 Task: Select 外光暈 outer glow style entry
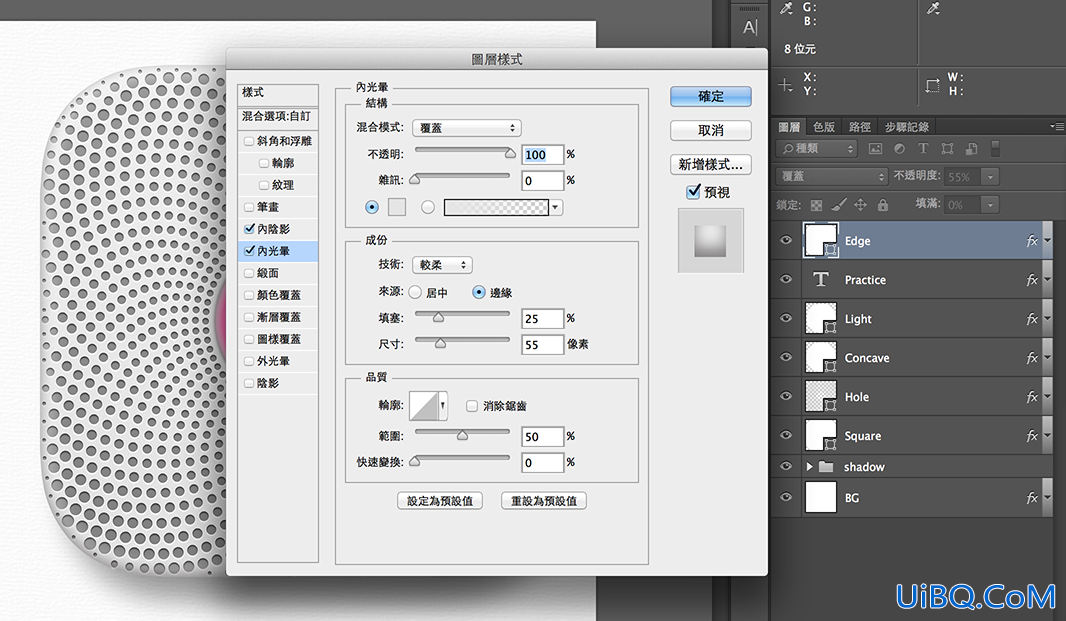pyautogui.click(x=279, y=361)
